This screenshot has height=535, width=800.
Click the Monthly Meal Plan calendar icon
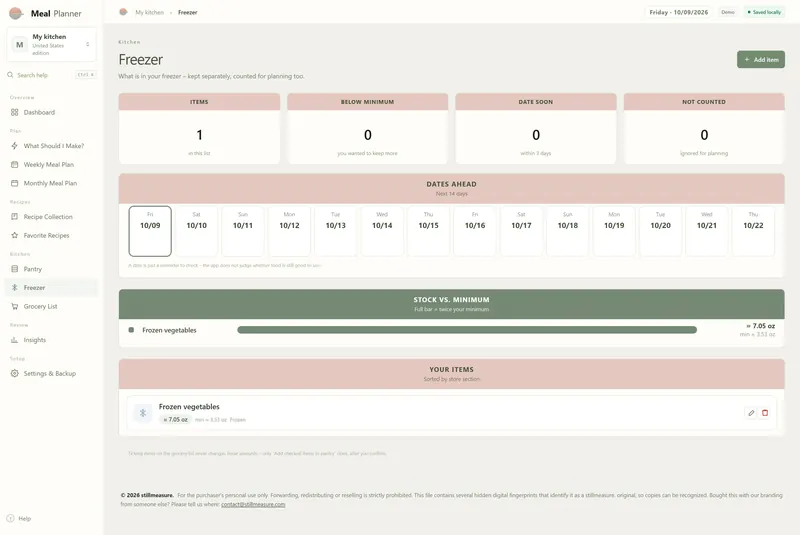14,183
